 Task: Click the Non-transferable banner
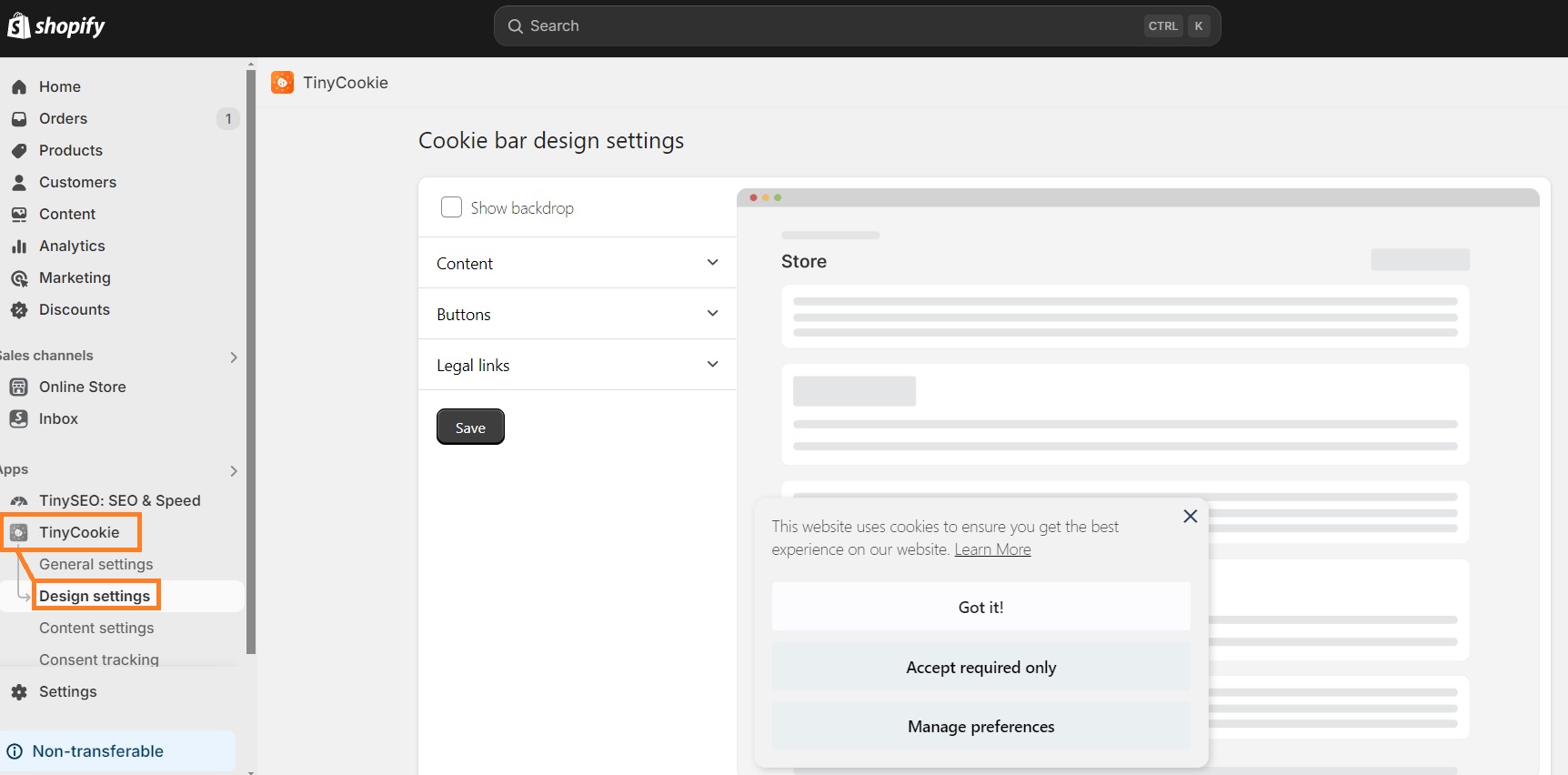click(x=118, y=751)
